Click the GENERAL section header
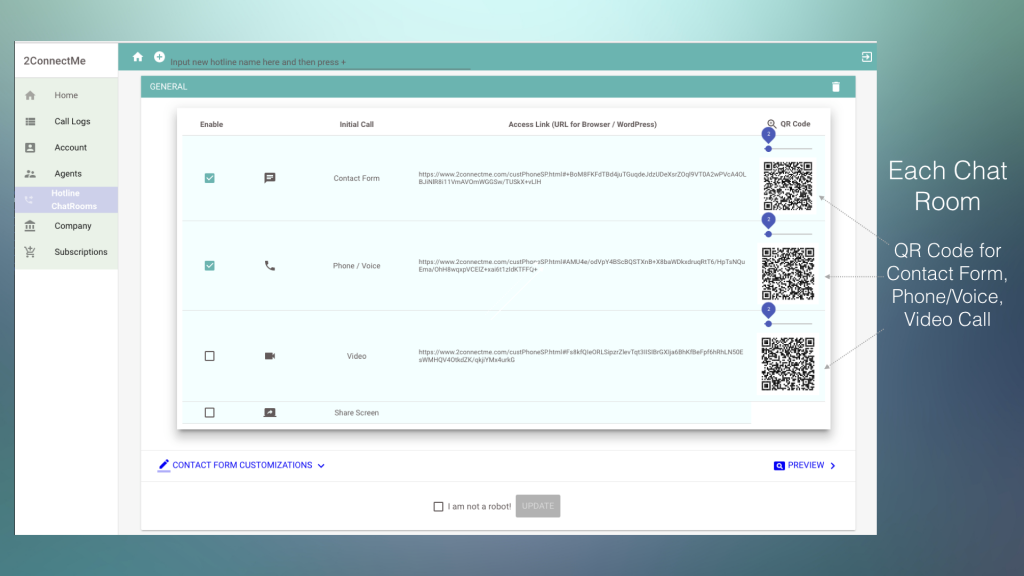1024x576 pixels. [498, 87]
